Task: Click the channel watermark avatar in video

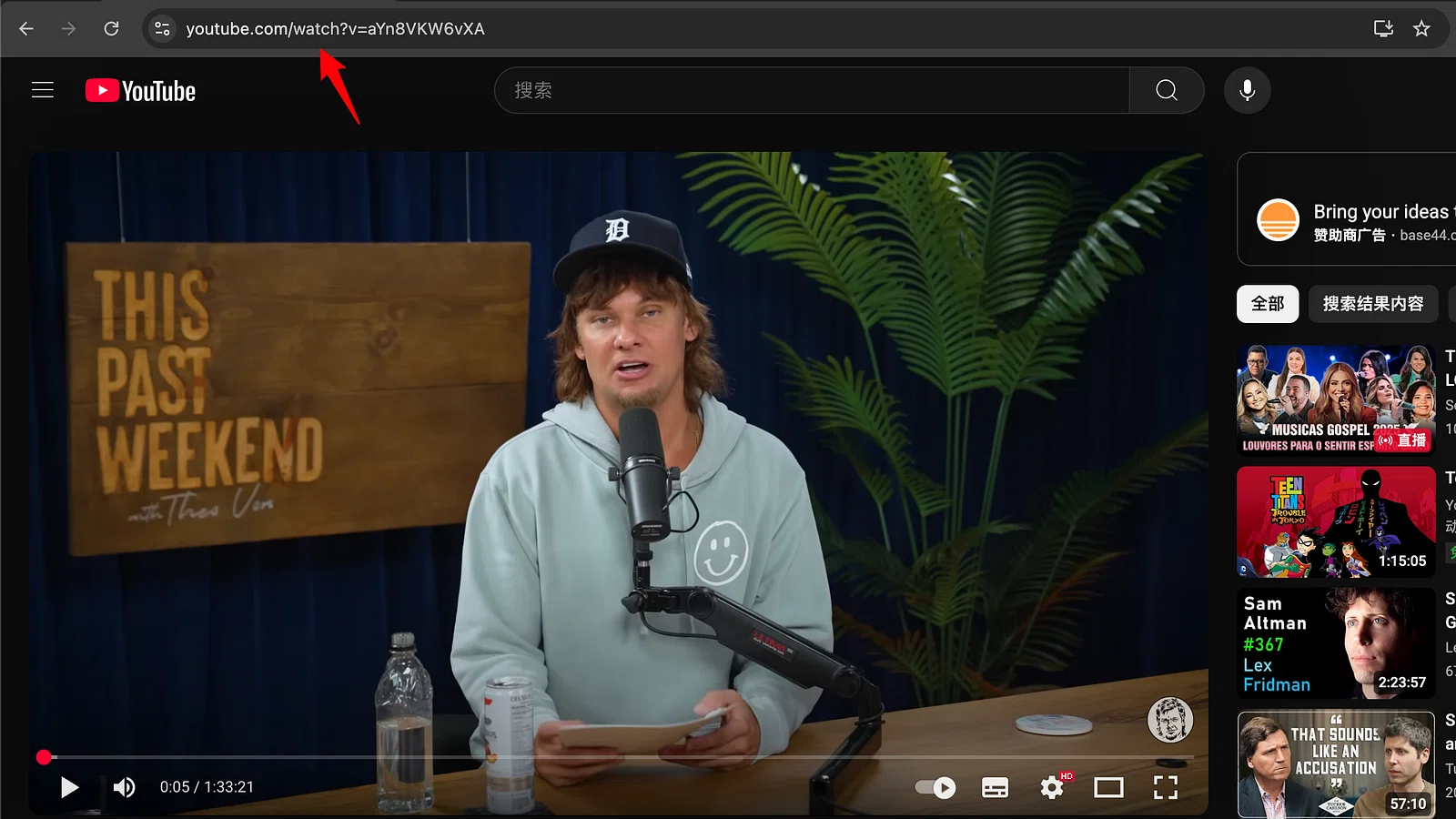Action: pos(1170,720)
